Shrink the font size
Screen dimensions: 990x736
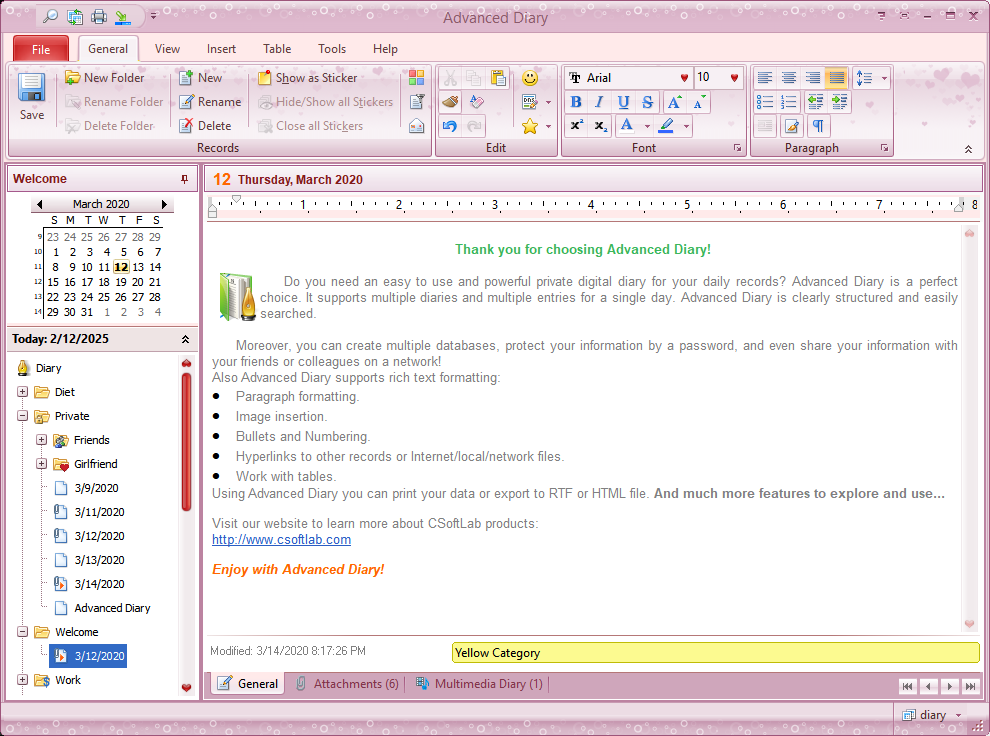(x=698, y=102)
